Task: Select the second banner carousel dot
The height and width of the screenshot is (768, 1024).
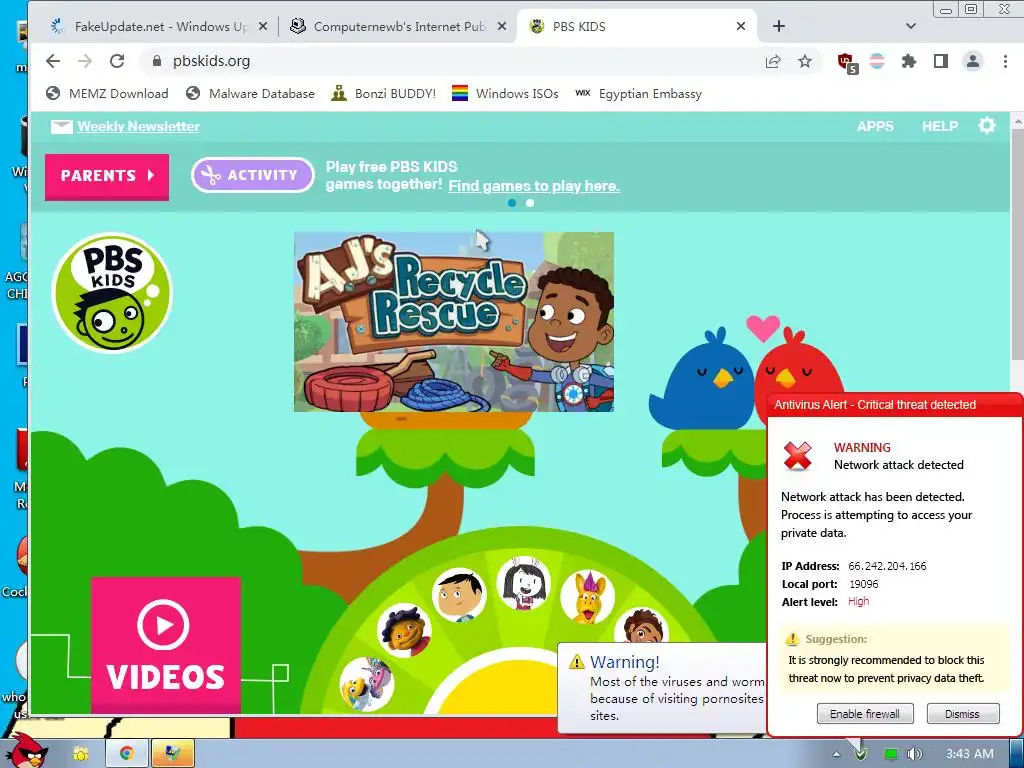Action: click(x=530, y=203)
